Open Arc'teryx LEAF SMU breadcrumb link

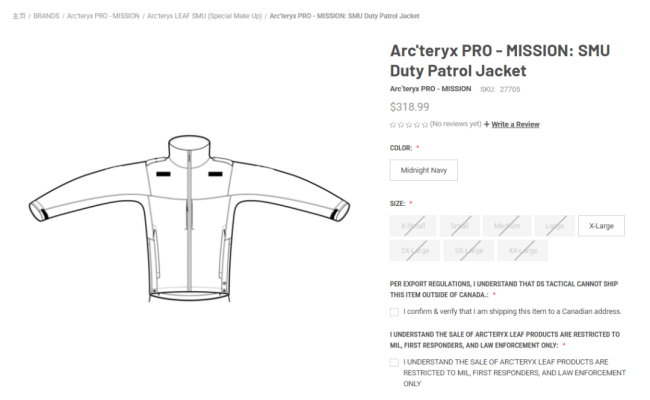(204, 16)
